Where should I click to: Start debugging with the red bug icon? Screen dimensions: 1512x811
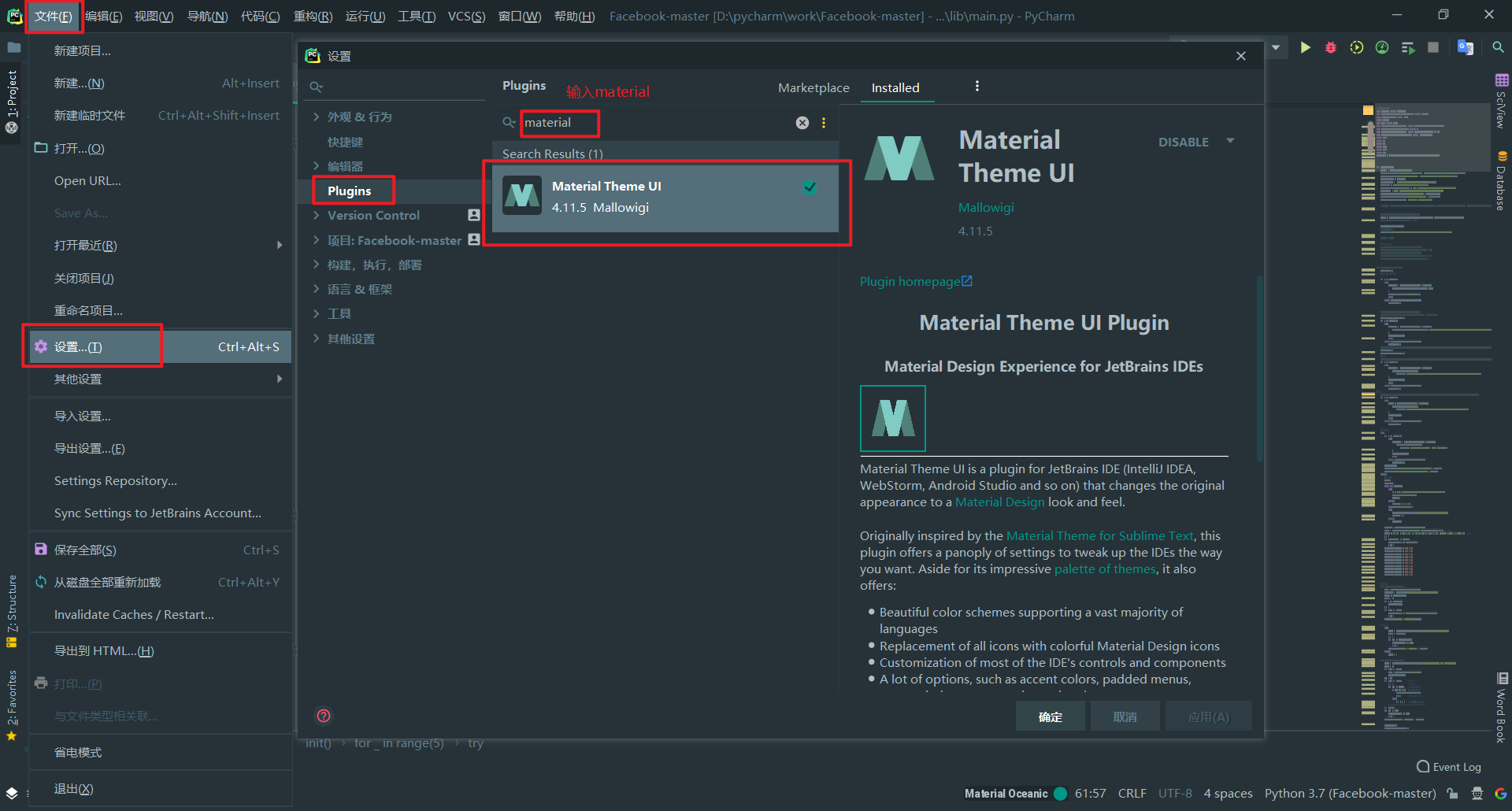1331,47
